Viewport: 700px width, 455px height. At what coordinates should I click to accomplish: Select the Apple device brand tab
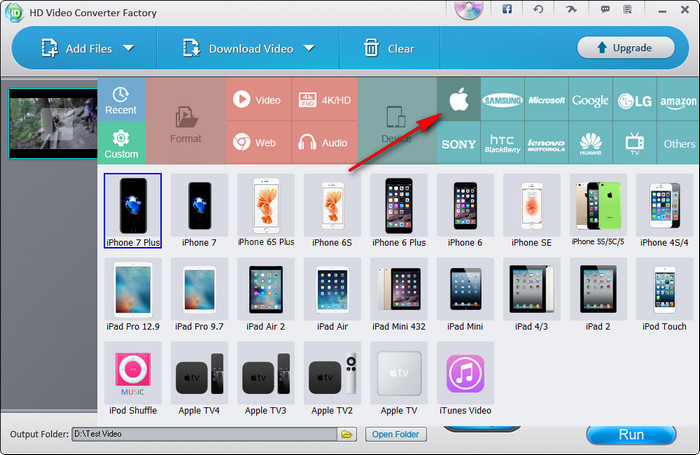coord(459,101)
